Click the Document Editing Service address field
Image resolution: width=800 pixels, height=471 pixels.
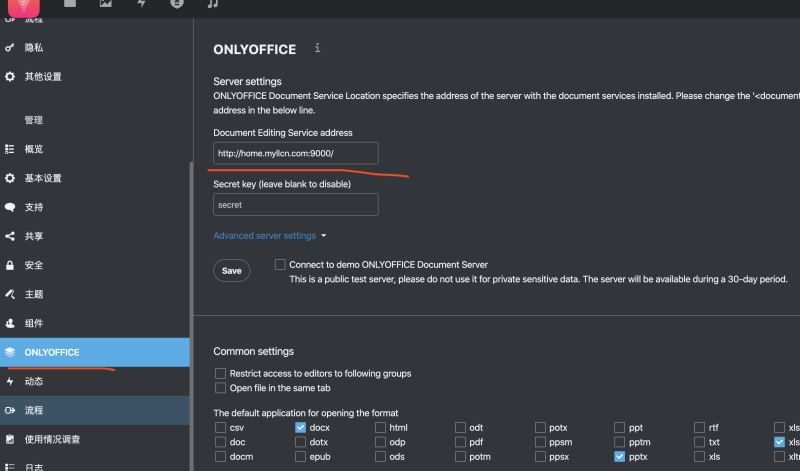click(x=295, y=153)
